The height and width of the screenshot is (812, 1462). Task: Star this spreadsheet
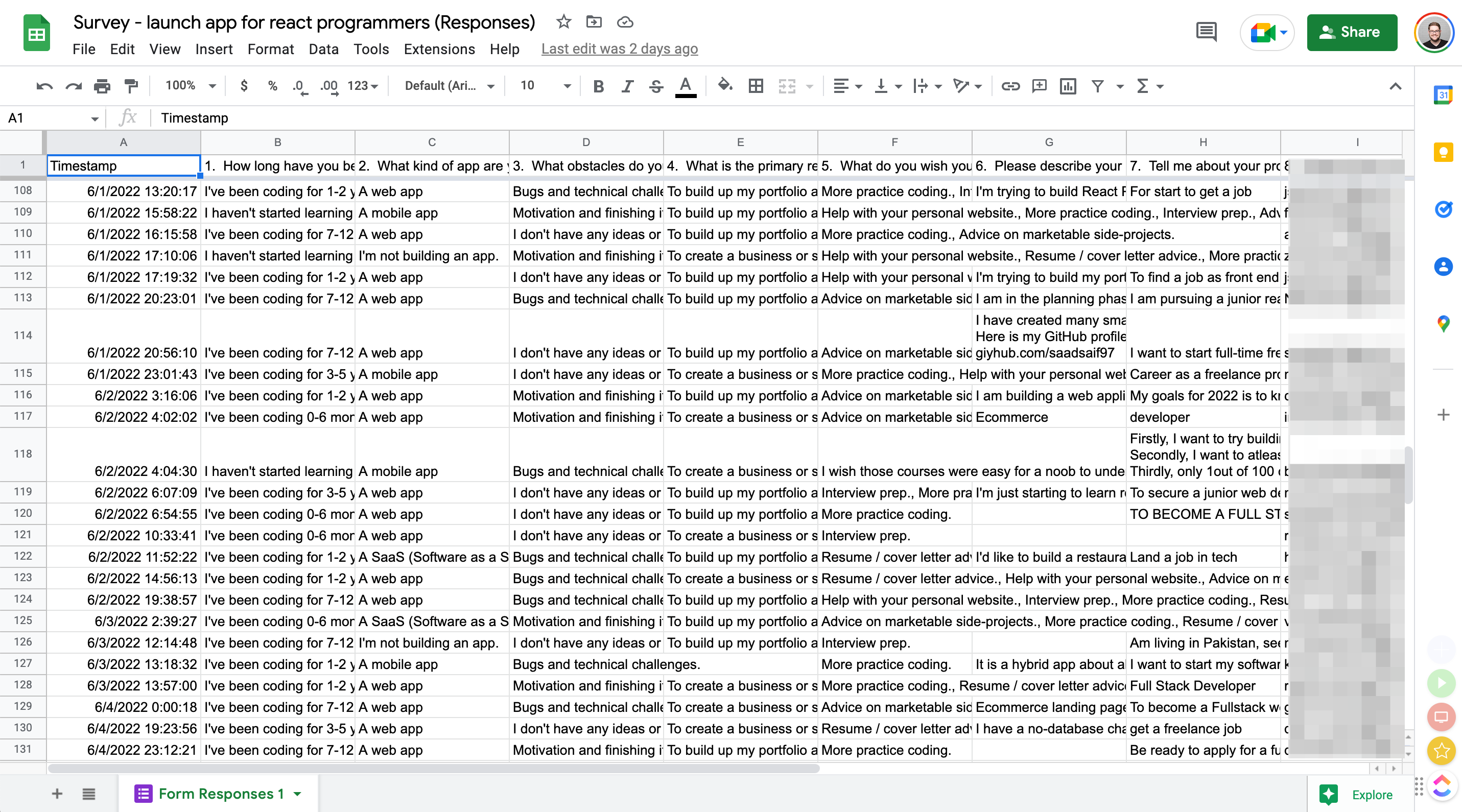(x=563, y=22)
